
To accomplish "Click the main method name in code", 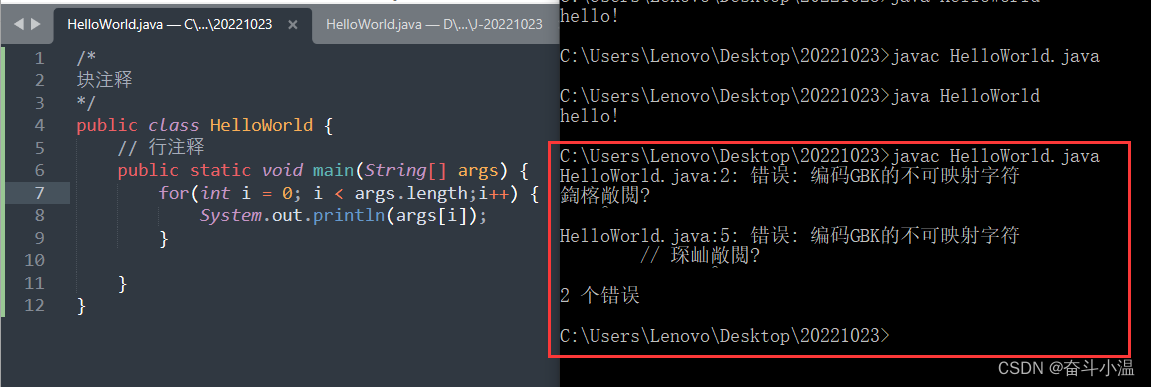I will [333, 170].
